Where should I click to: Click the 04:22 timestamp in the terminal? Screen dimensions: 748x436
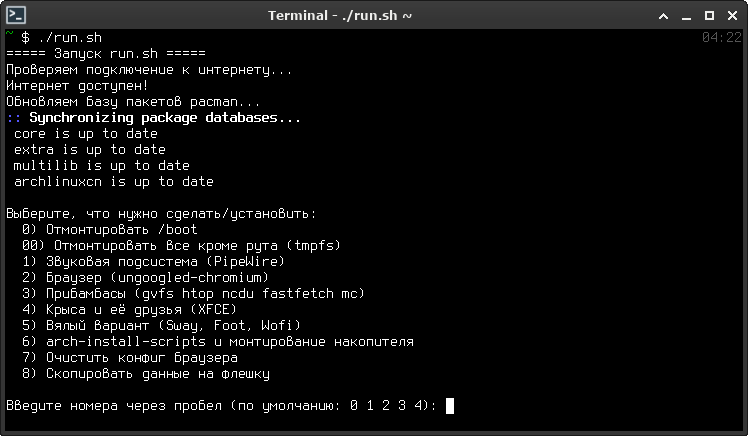[722, 37]
